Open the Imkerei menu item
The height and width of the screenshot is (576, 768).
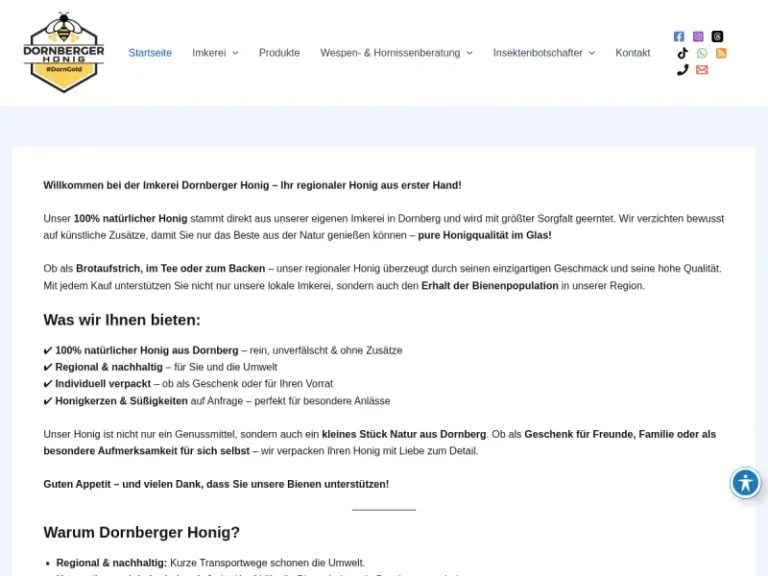(209, 53)
